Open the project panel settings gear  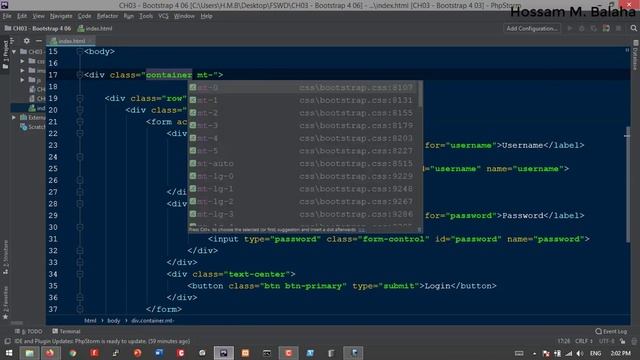(27, 41)
